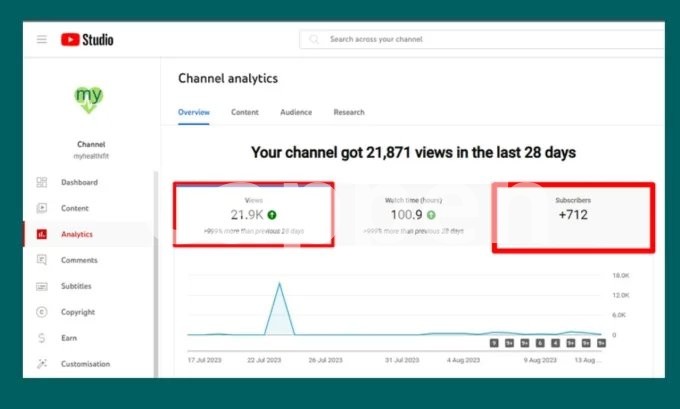The width and height of the screenshot is (680, 409).
Task: Switch to the Content analytics tab
Action: [x=245, y=112]
